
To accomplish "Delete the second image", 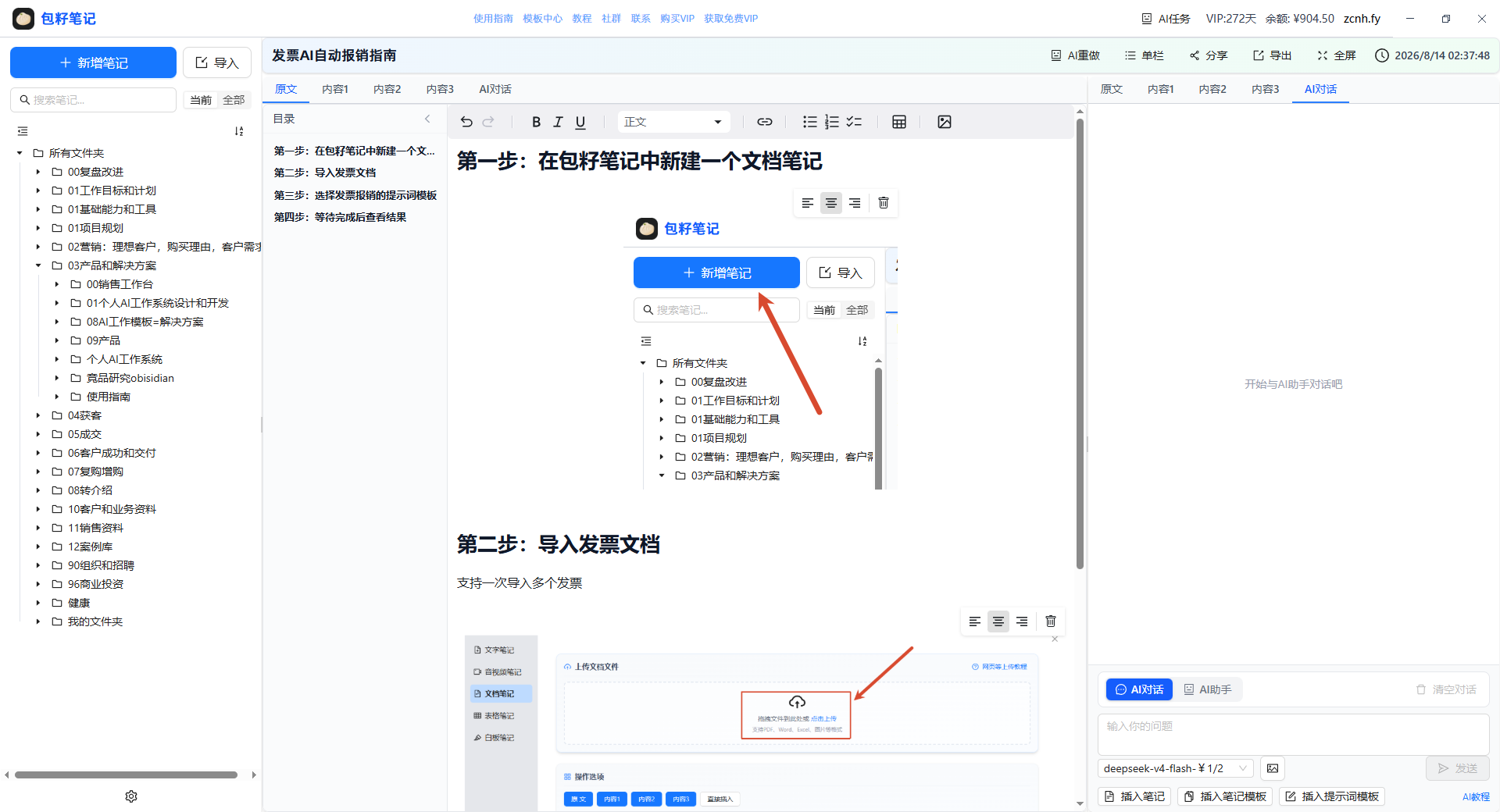I will point(1051,621).
